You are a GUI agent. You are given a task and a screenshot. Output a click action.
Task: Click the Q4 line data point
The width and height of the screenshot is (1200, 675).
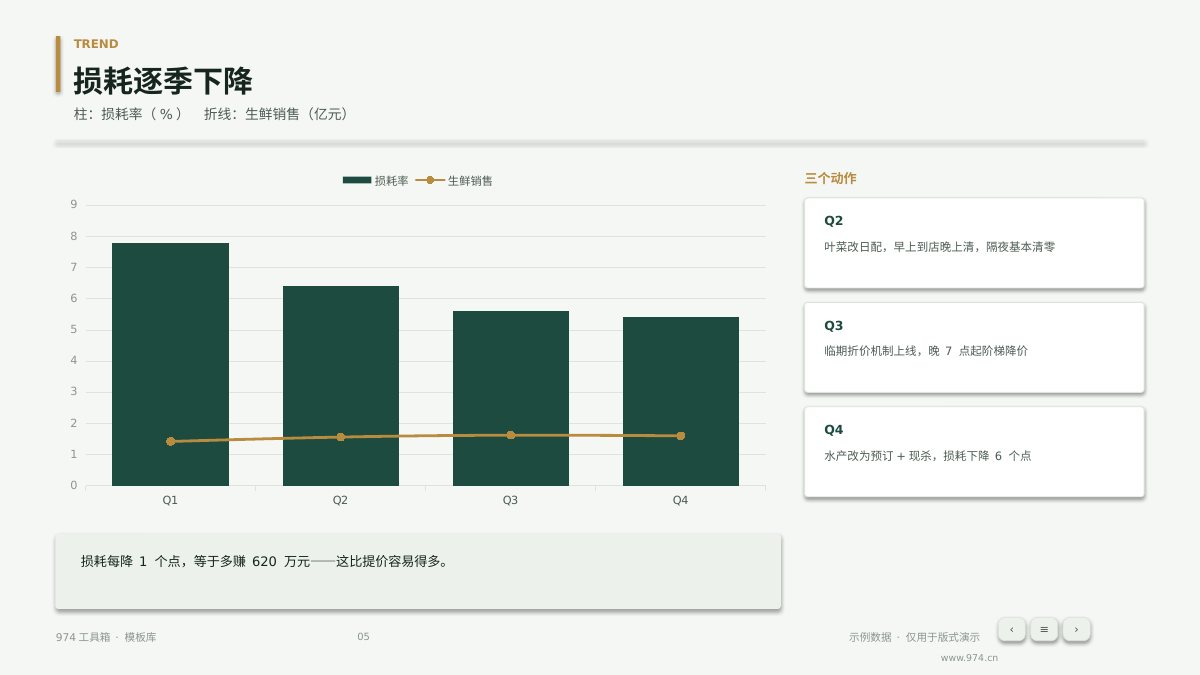click(x=681, y=436)
